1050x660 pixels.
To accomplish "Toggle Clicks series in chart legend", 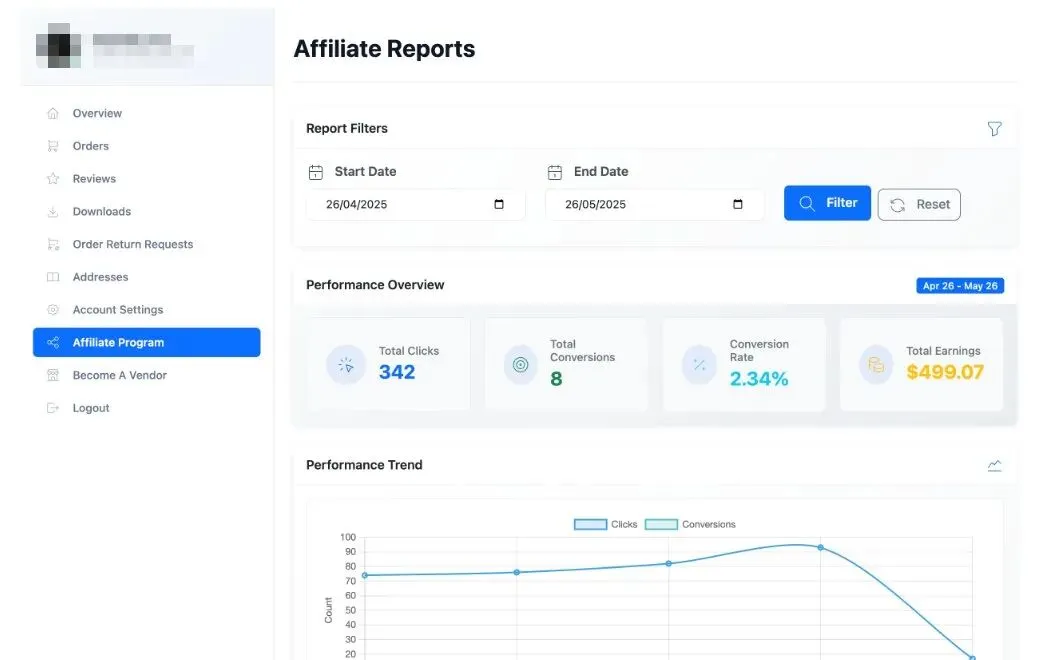I will (605, 524).
